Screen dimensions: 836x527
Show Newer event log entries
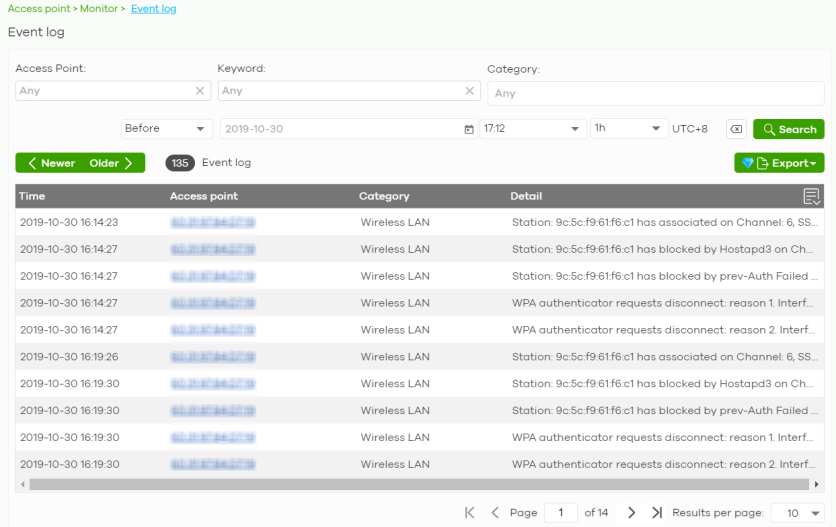51,163
